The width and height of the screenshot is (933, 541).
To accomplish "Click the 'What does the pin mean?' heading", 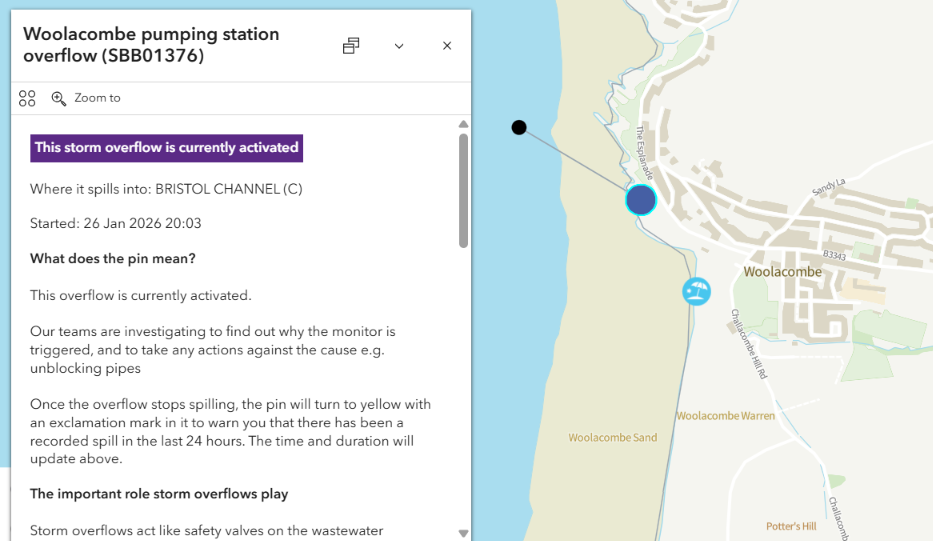I will [x=113, y=259].
